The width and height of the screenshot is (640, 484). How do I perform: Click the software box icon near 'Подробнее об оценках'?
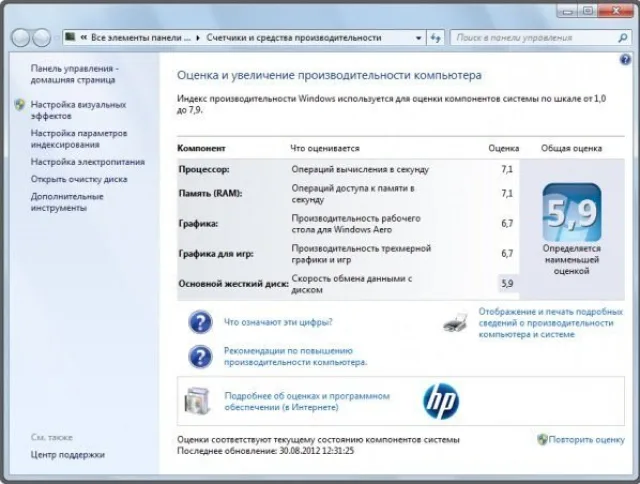coord(197,401)
